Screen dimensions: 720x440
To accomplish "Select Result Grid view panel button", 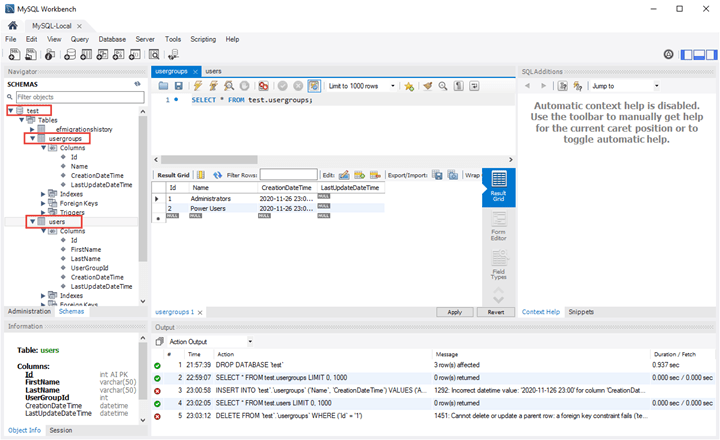I will point(499,186).
